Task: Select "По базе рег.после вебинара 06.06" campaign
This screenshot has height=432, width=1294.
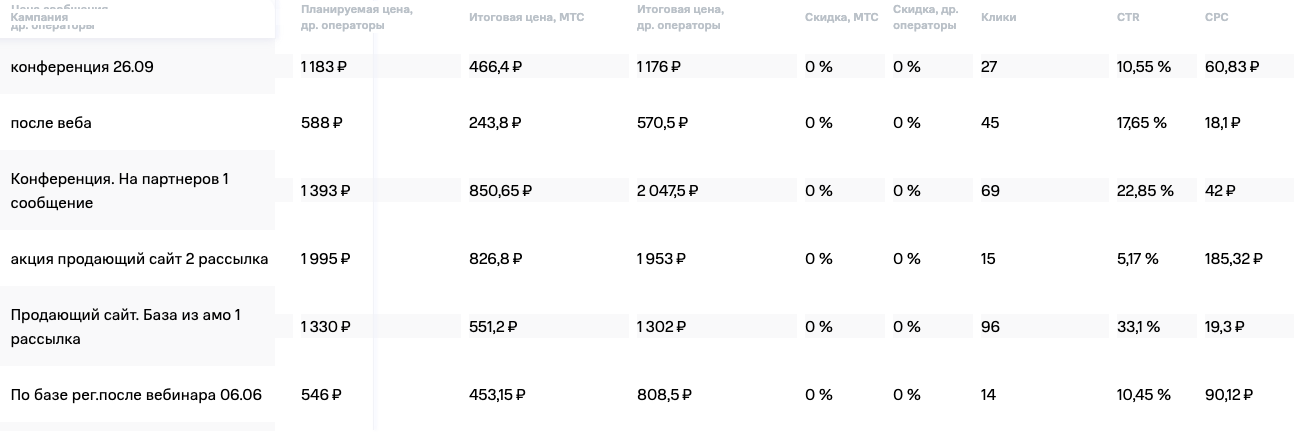Action: click(136, 395)
